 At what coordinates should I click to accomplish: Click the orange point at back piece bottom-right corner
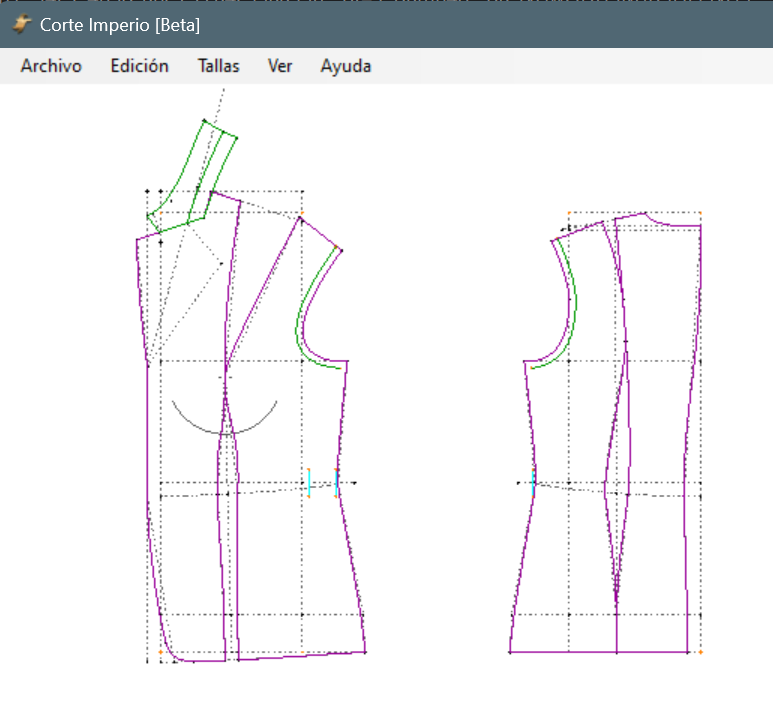tap(700, 652)
